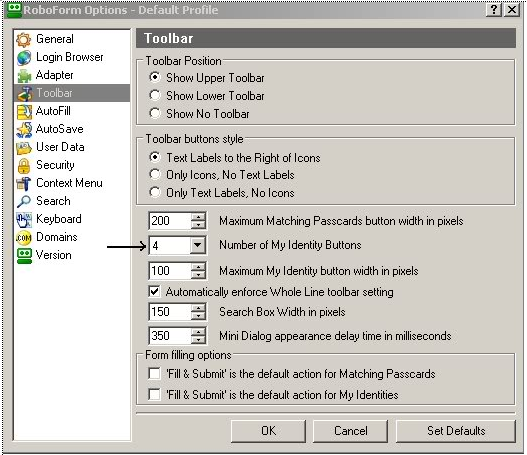This screenshot has width=527, height=455.
Task: Select the Adapter category label
Action: 54,75
